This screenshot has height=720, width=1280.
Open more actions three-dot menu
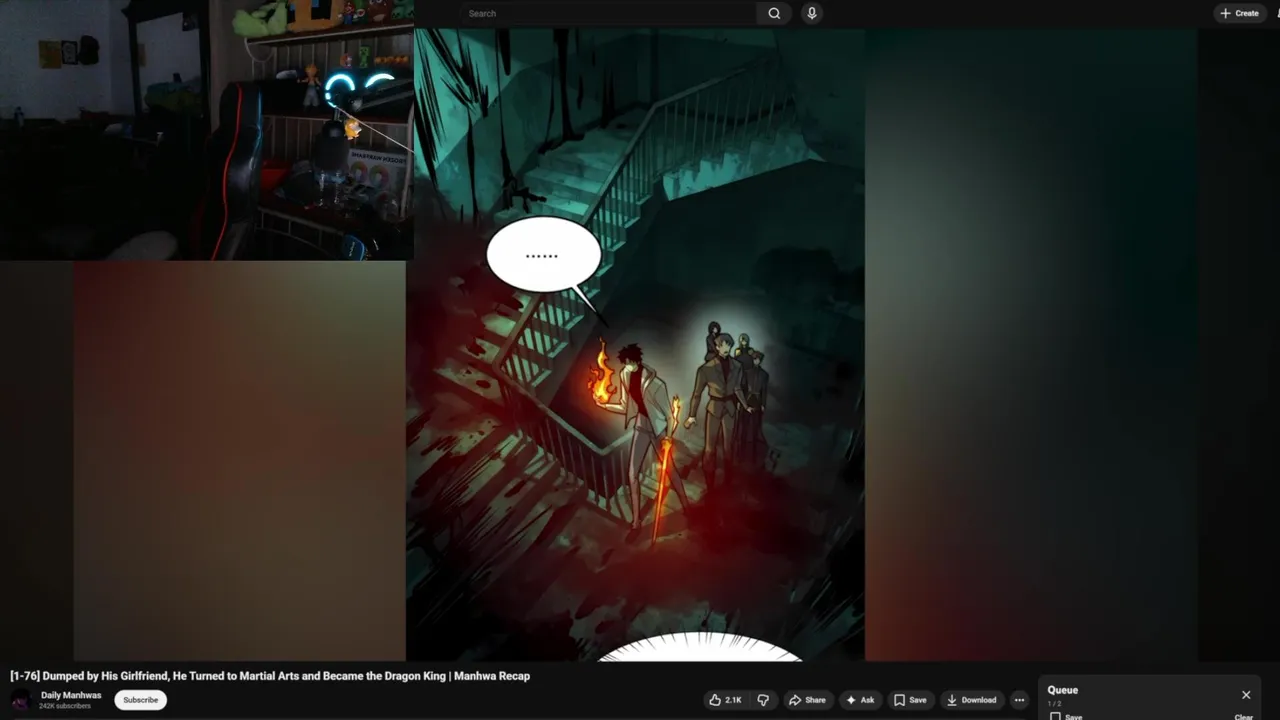point(1019,700)
